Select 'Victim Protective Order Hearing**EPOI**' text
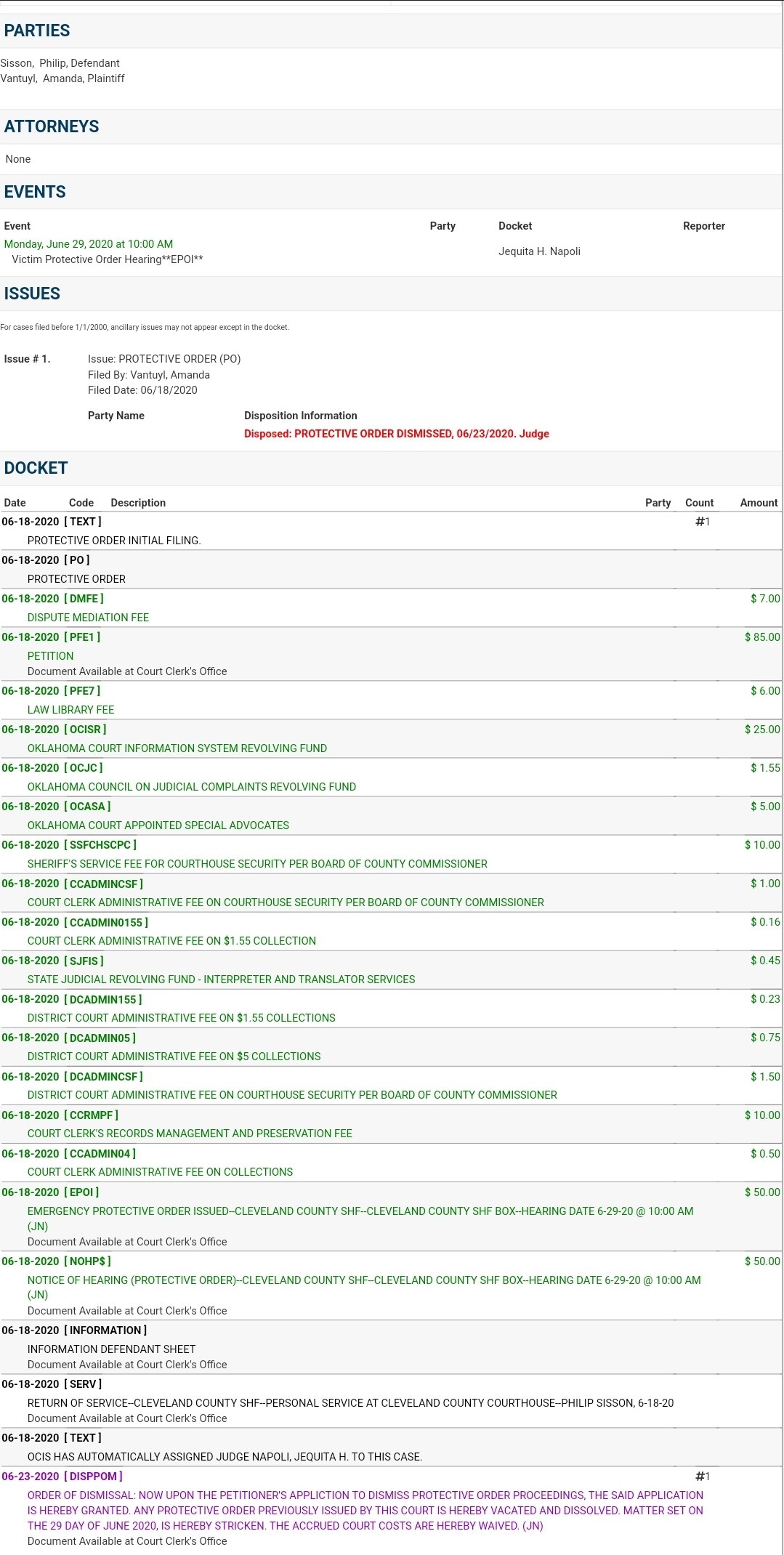 pyautogui.click(x=108, y=259)
